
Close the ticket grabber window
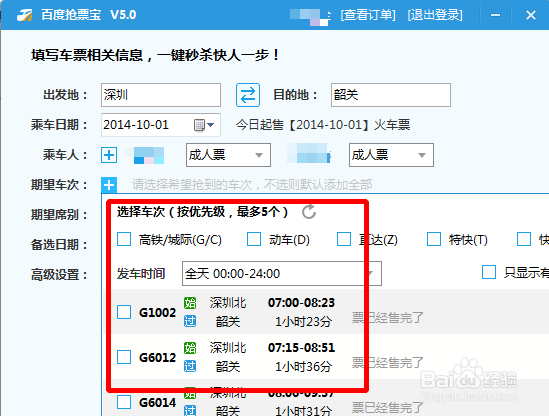coord(531,15)
